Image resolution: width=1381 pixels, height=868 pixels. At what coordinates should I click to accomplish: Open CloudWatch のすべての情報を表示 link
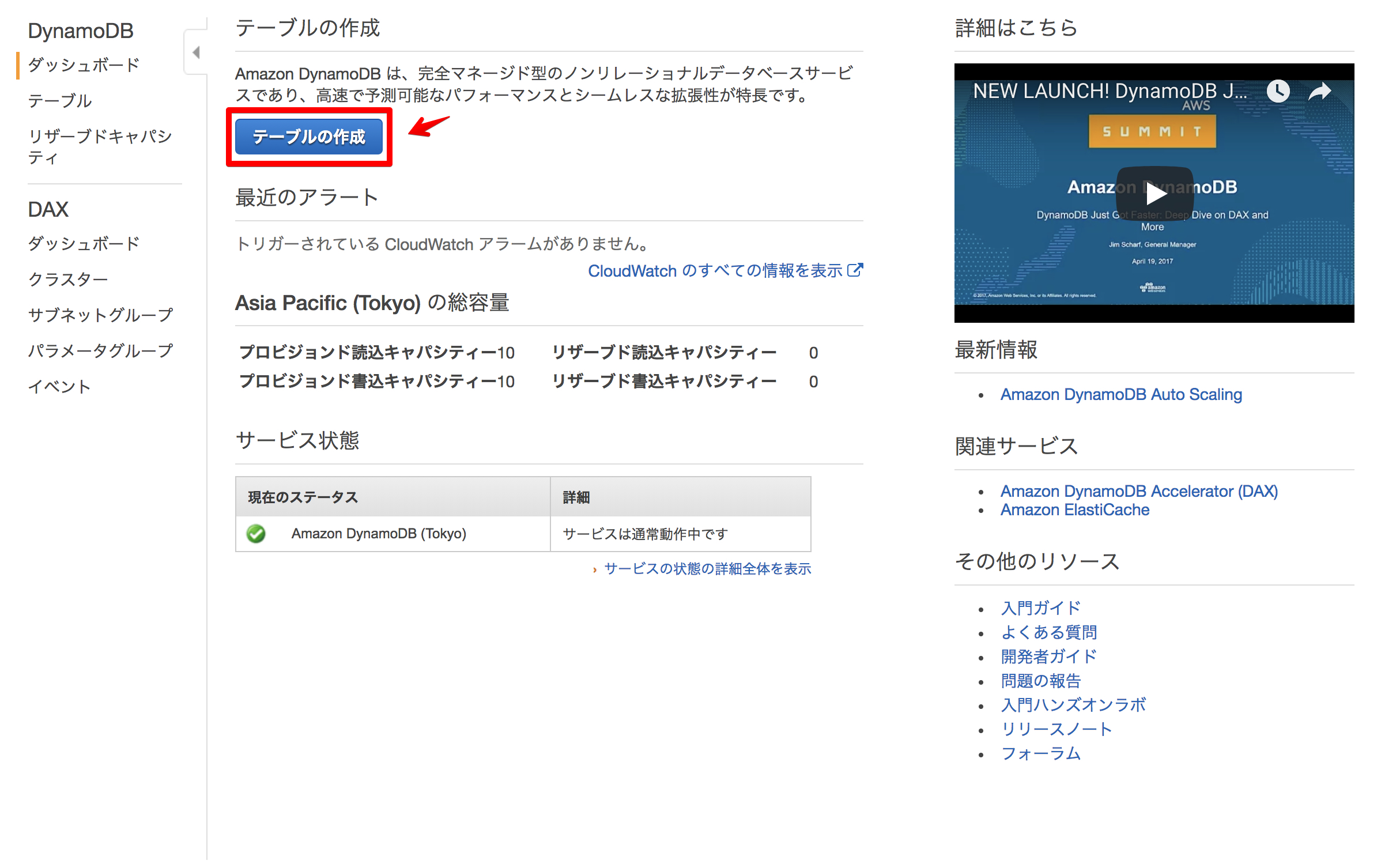715,270
